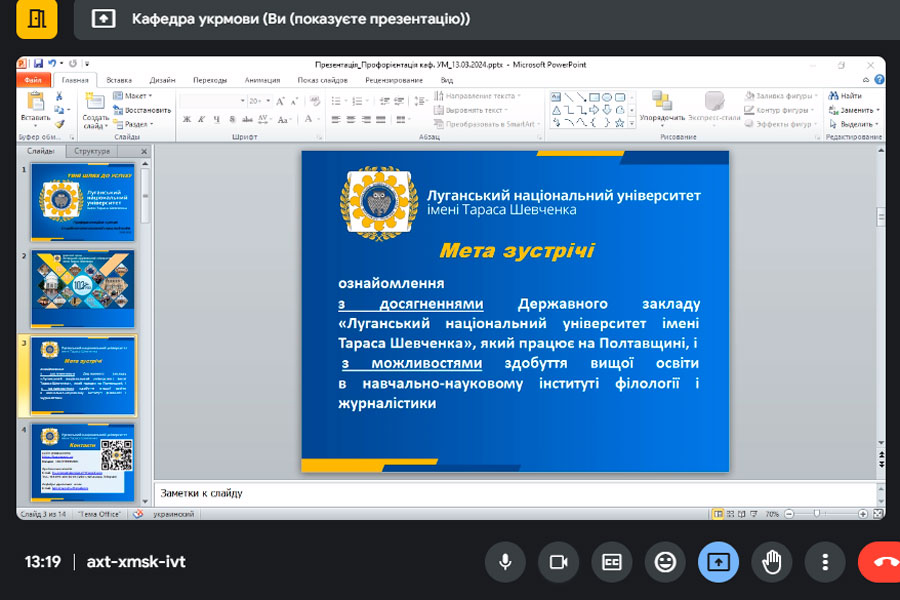Click the Упорядочить arrange icon
The width and height of the screenshot is (900, 600).
click(x=662, y=106)
